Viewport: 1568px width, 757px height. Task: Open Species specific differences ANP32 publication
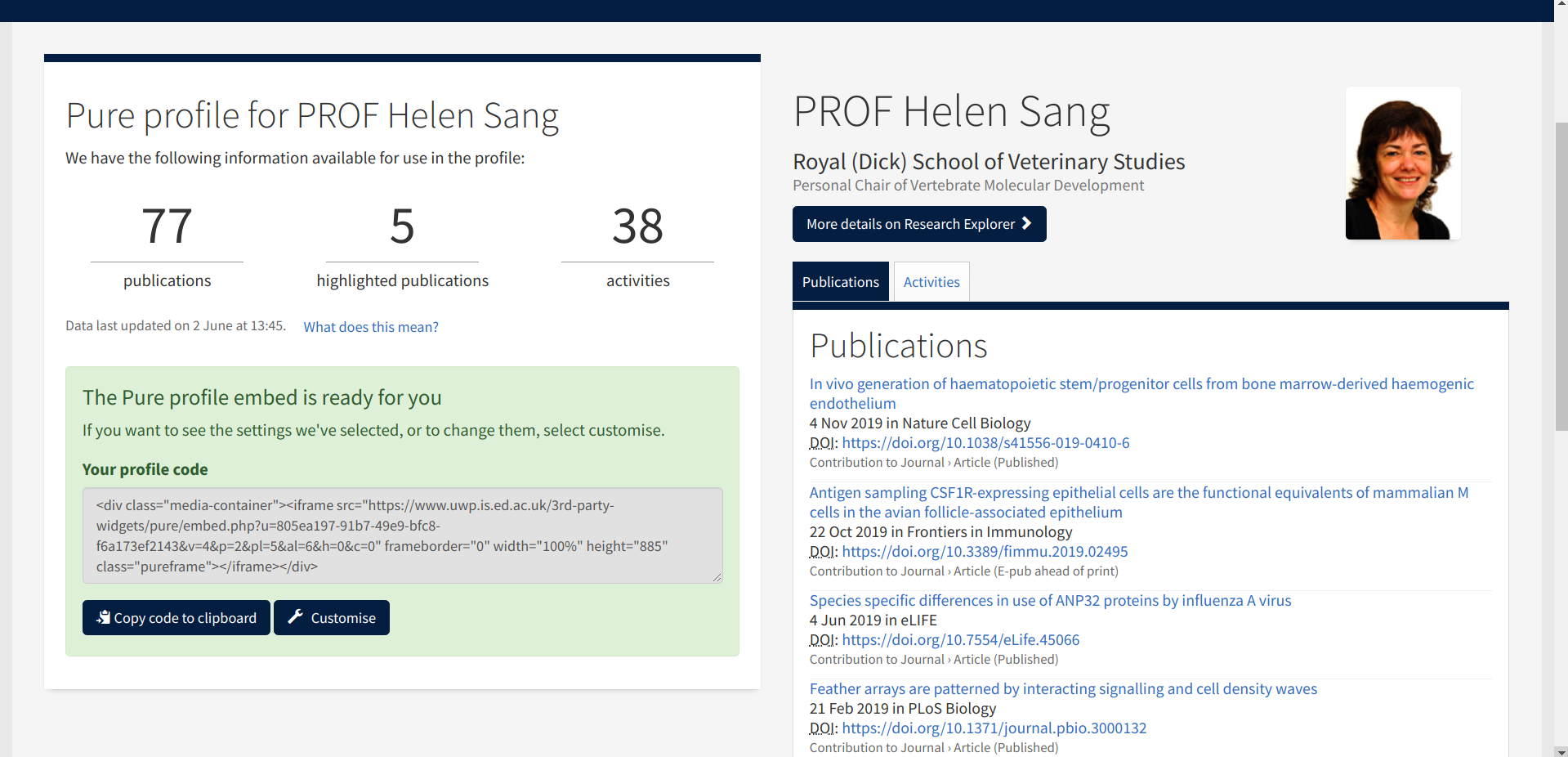tap(1050, 601)
